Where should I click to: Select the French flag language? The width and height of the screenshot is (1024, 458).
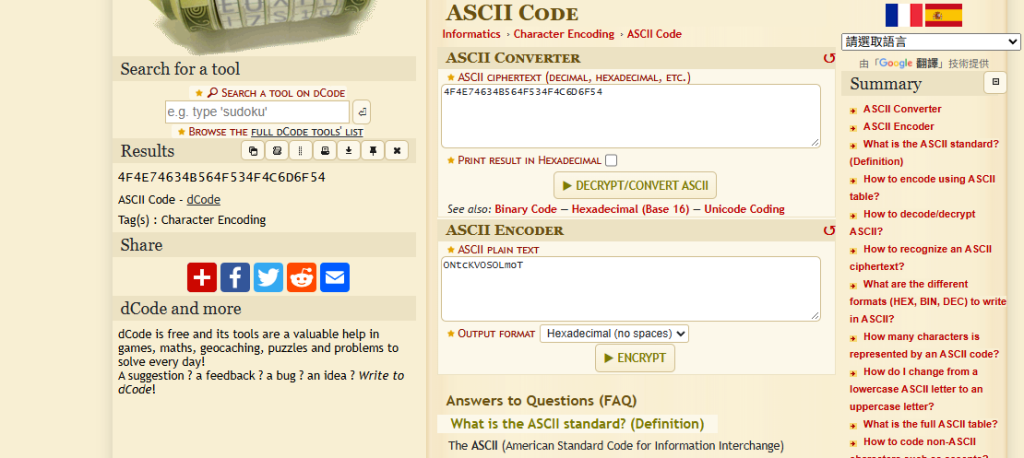click(x=903, y=15)
